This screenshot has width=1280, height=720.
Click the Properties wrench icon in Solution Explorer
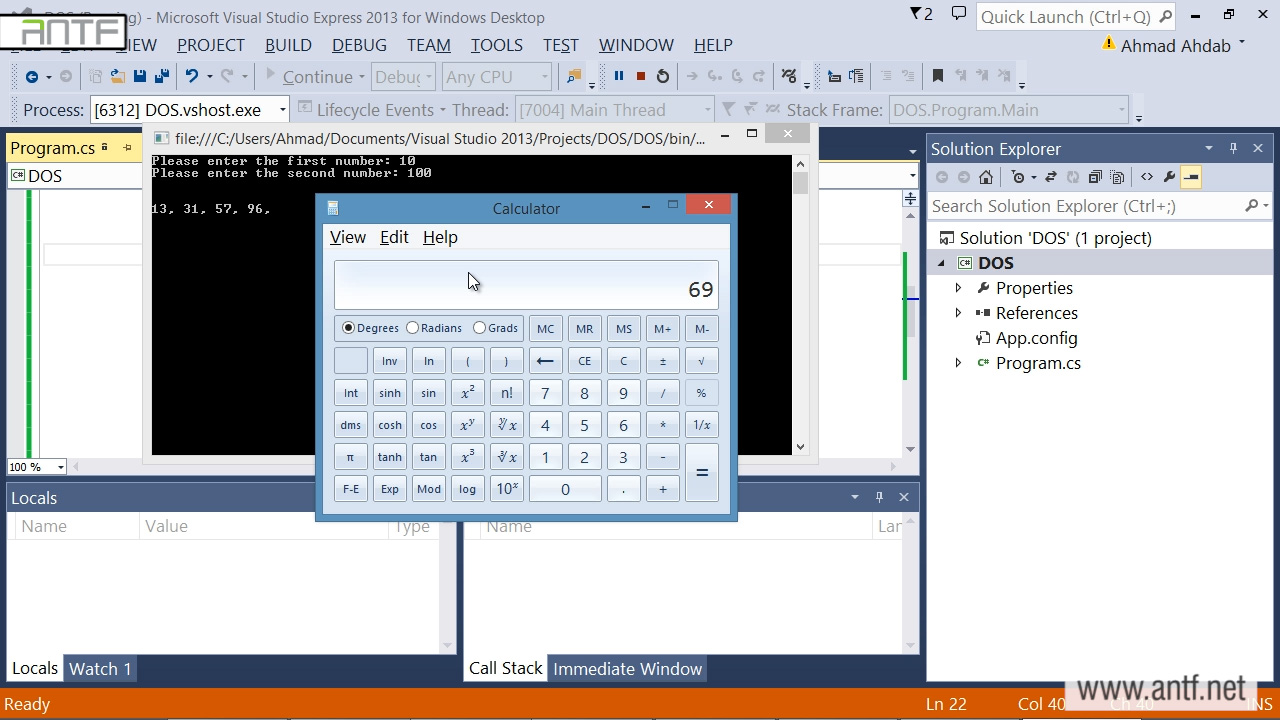point(1168,177)
